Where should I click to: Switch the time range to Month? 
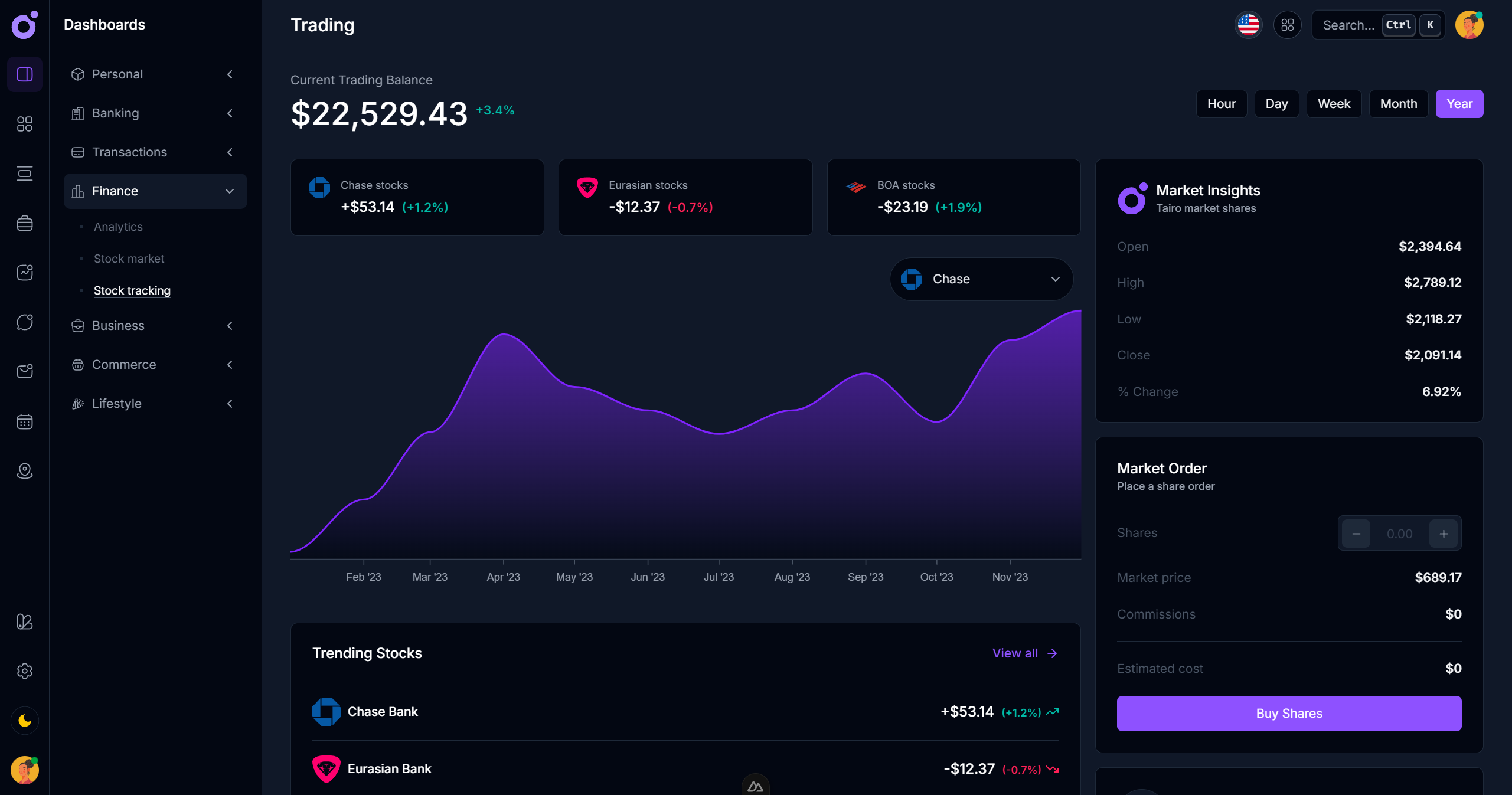[1398, 103]
